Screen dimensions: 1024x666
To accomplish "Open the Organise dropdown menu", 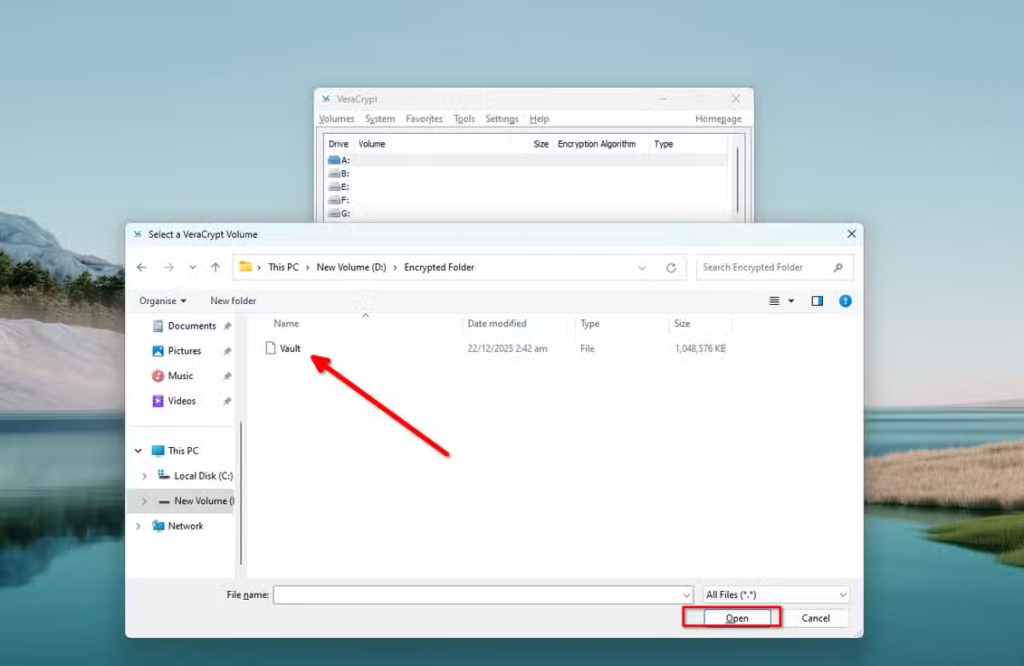I will pyautogui.click(x=162, y=301).
